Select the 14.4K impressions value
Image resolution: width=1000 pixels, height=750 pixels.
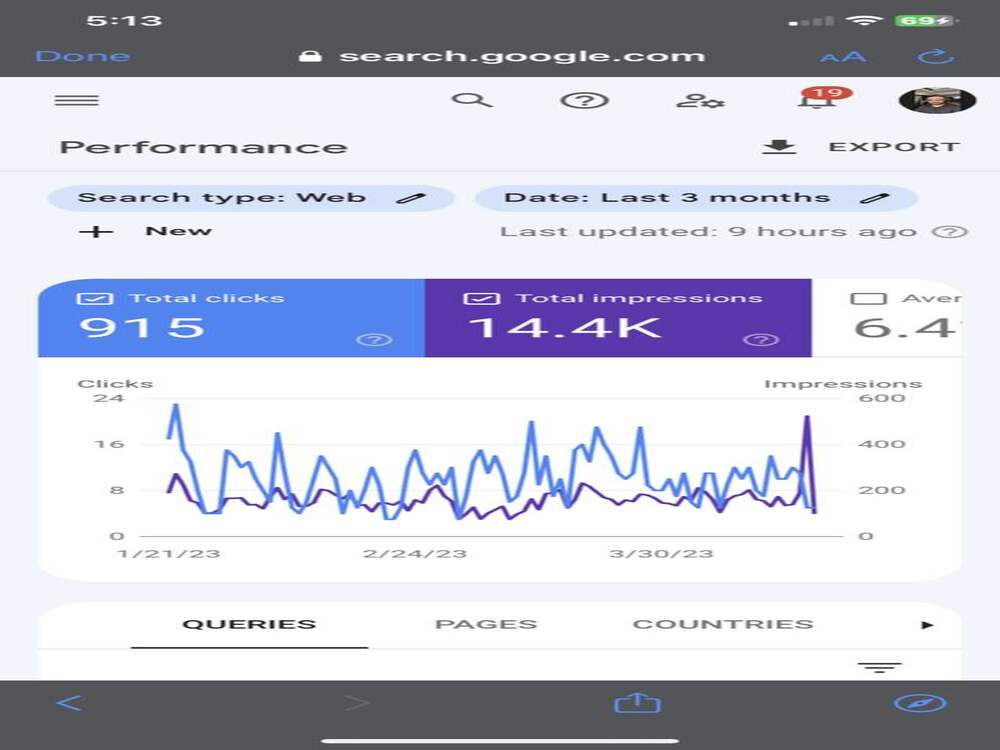pos(564,327)
